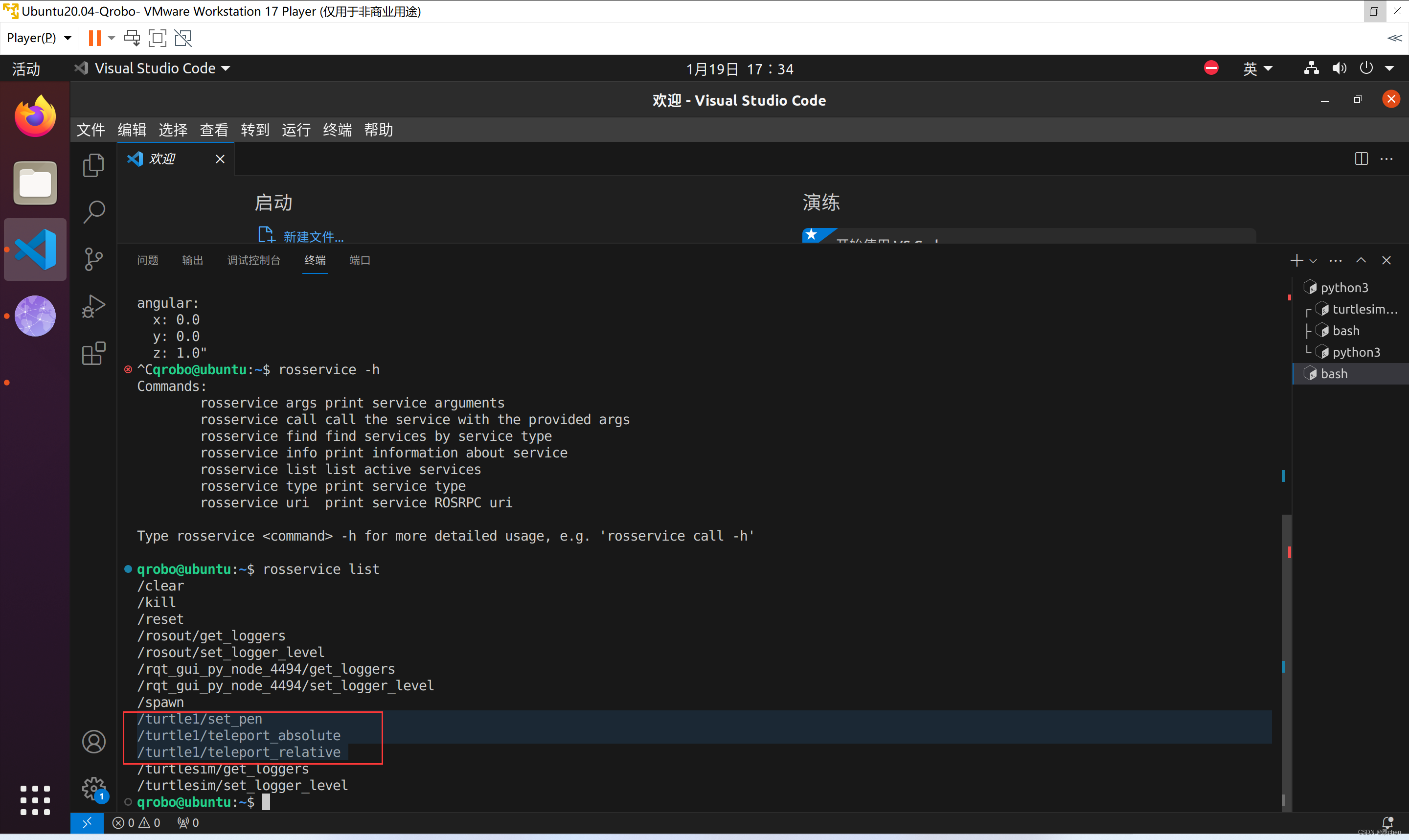The image size is (1409, 840).
Task: Open terminal panel more actions ellipsis
Action: coord(1336,260)
